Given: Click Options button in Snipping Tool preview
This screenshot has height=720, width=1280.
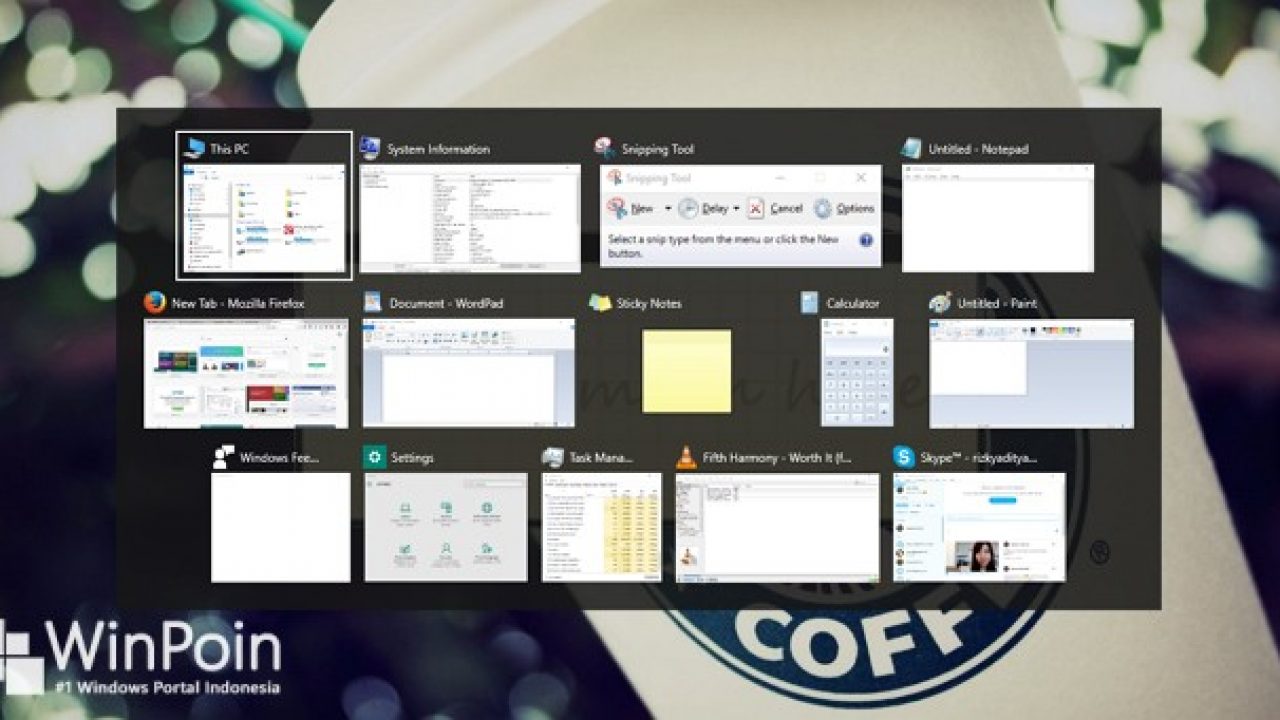Looking at the screenshot, I should (x=844, y=208).
